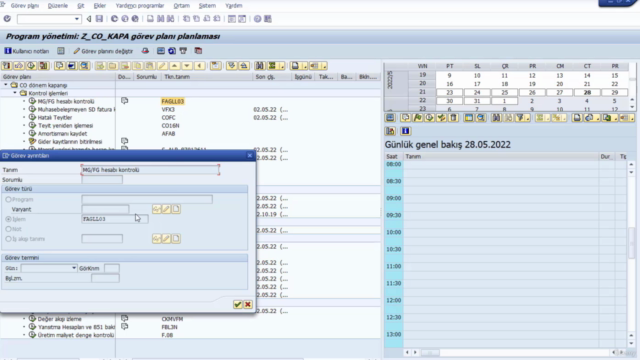Image resolution: width=640 pixels, height=360 pixels.
Task: Click green flag icon in calendar toolbar
Action: click(x=418, y=118)
